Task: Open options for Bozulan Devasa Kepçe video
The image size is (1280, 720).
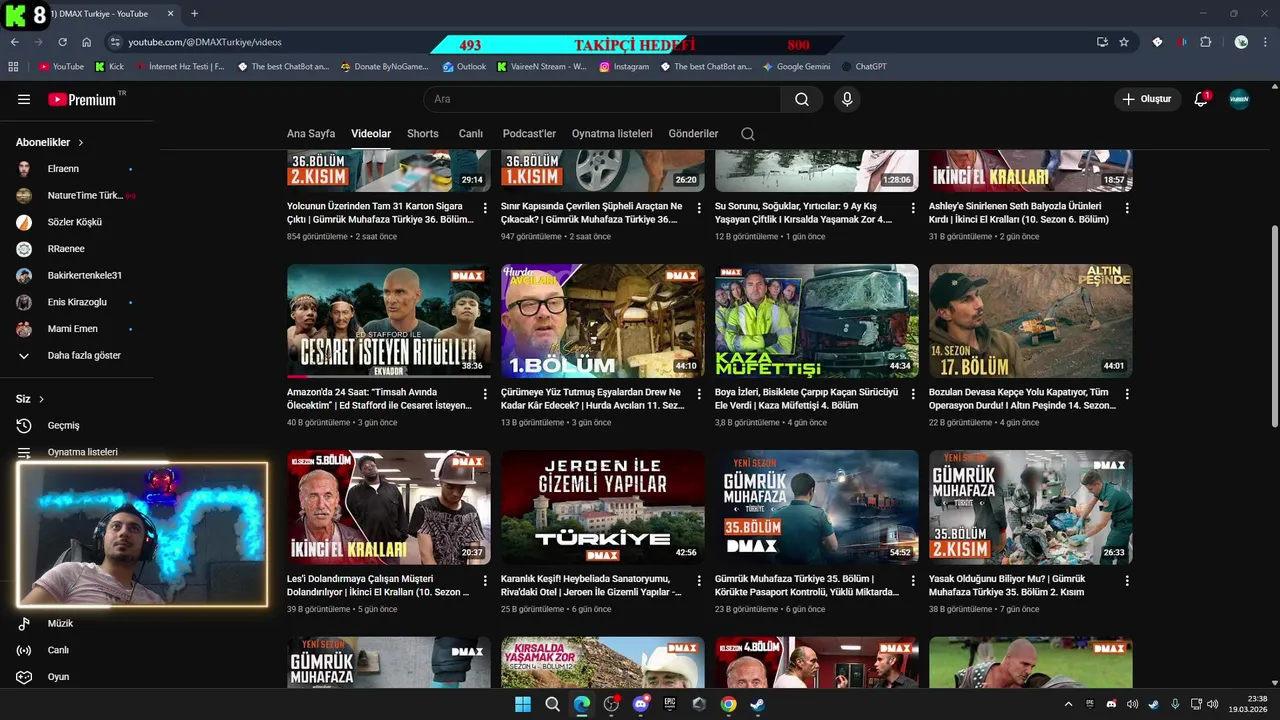Action: pos(1127,394)
